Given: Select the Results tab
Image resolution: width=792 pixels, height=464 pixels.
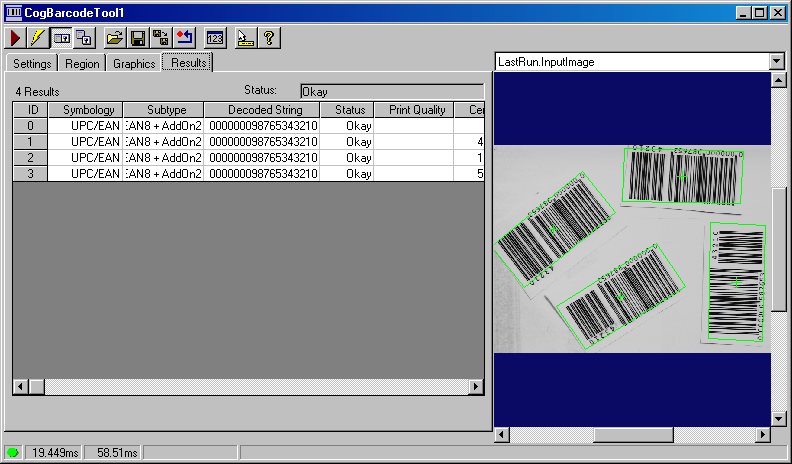Looking at the screenshot, I should click(188, 63).
